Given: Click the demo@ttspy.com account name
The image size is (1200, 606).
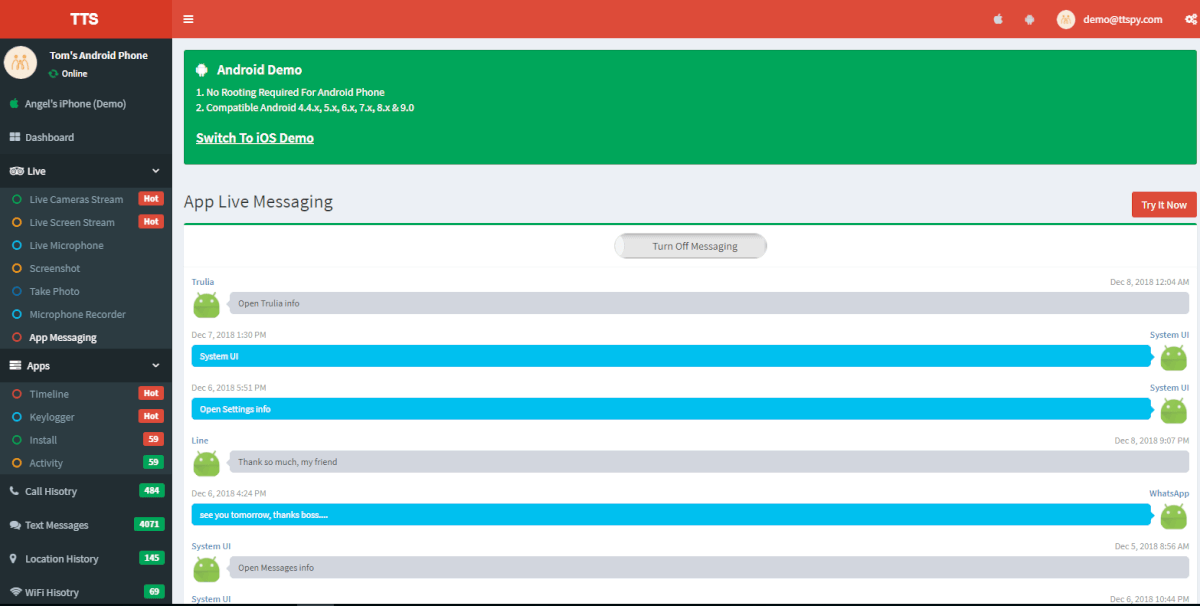Looking at the screenshot, I should click(x=1123, y=19).
